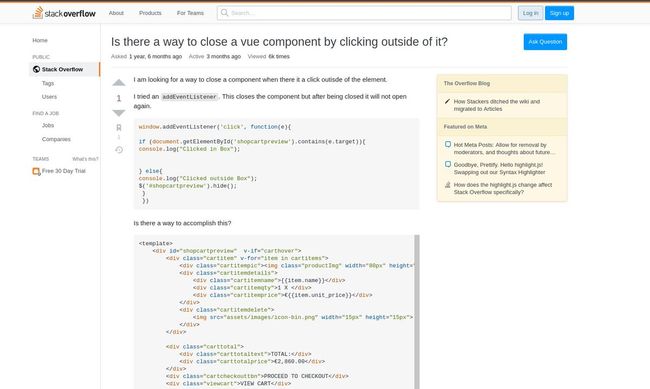Screen dimensions: 650x389
Task: Downvote the question with the down arrow
Action: [x=119, y=113]
